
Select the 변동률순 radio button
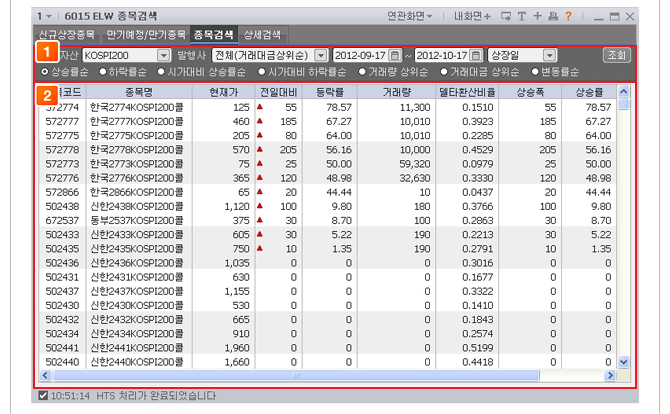[535, 72]
